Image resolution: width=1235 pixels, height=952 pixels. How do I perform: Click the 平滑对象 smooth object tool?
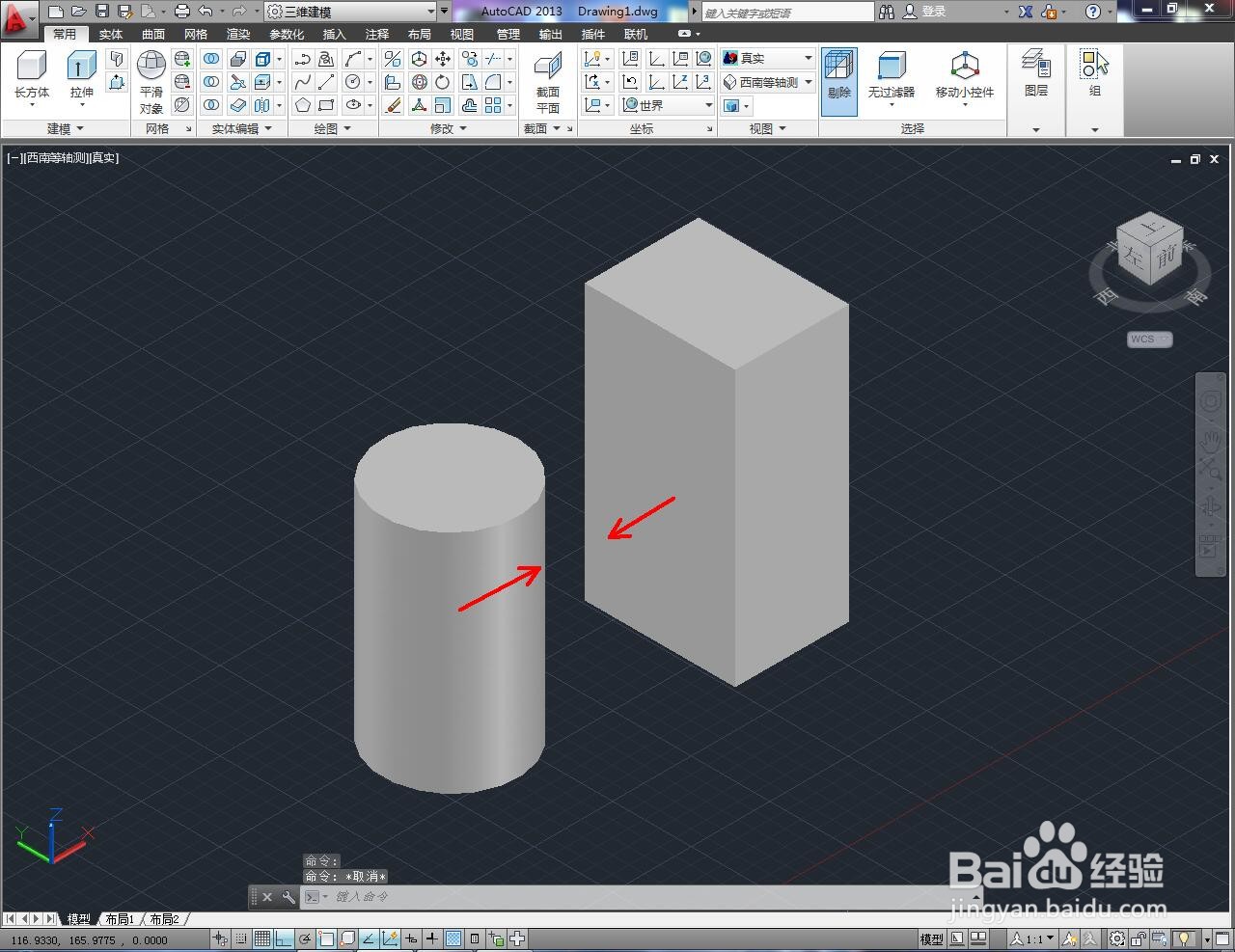[x=151, y=82]
